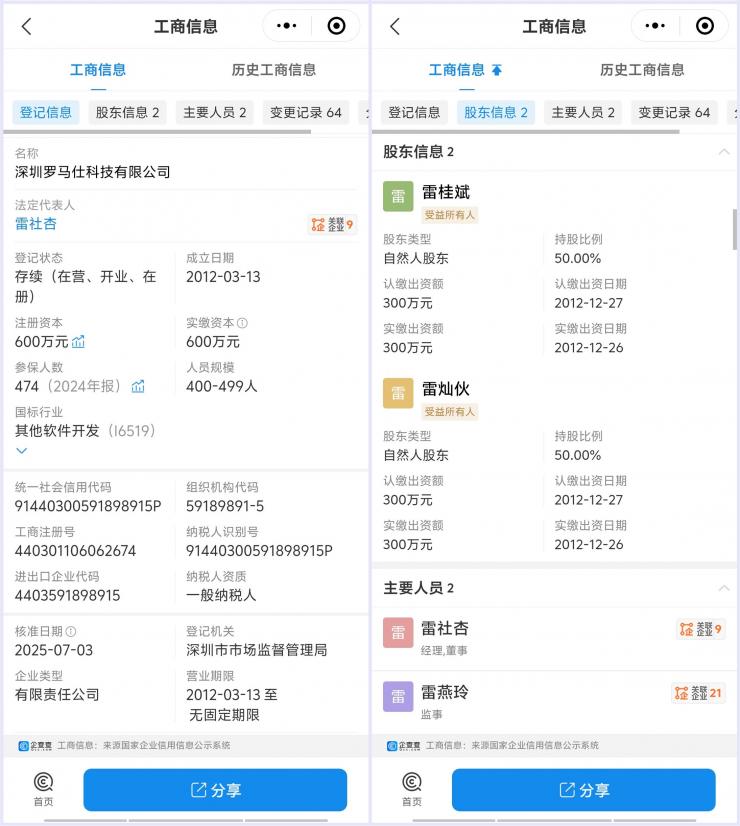Go to 首页 in right panel
This screenshot has height=826, width=740.
point(412,789)
